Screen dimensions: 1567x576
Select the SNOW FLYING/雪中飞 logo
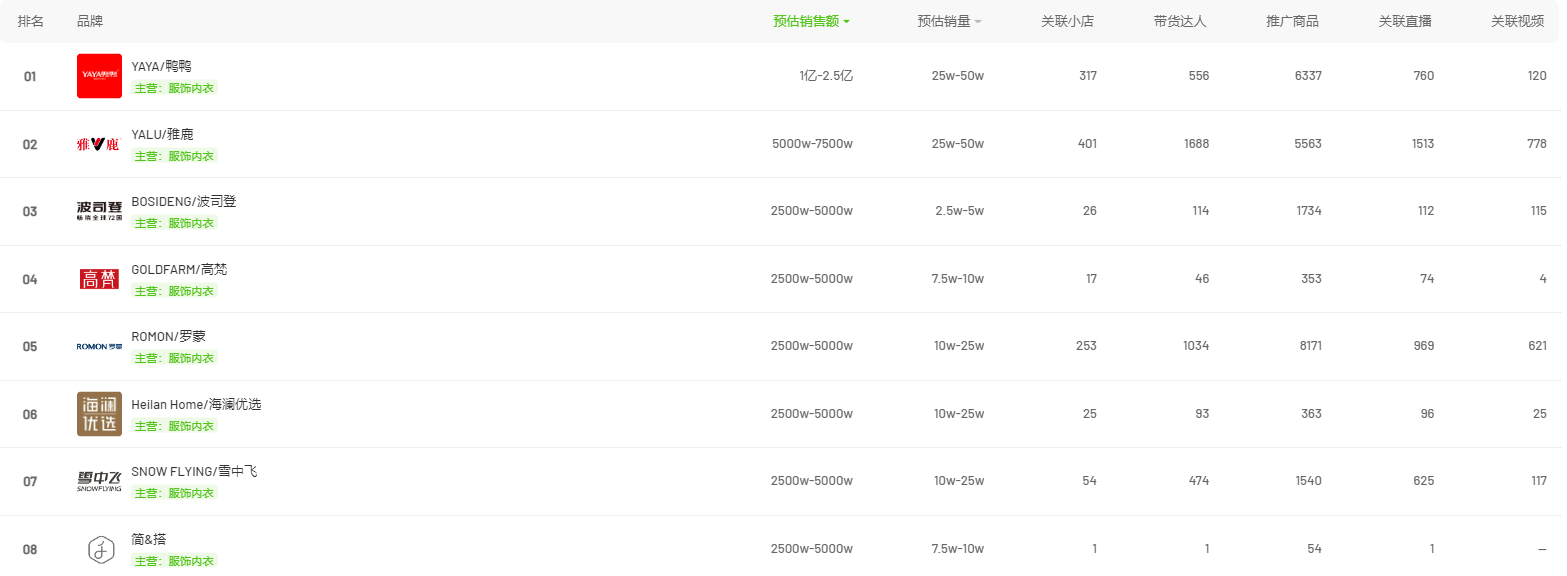click(99, 481)
